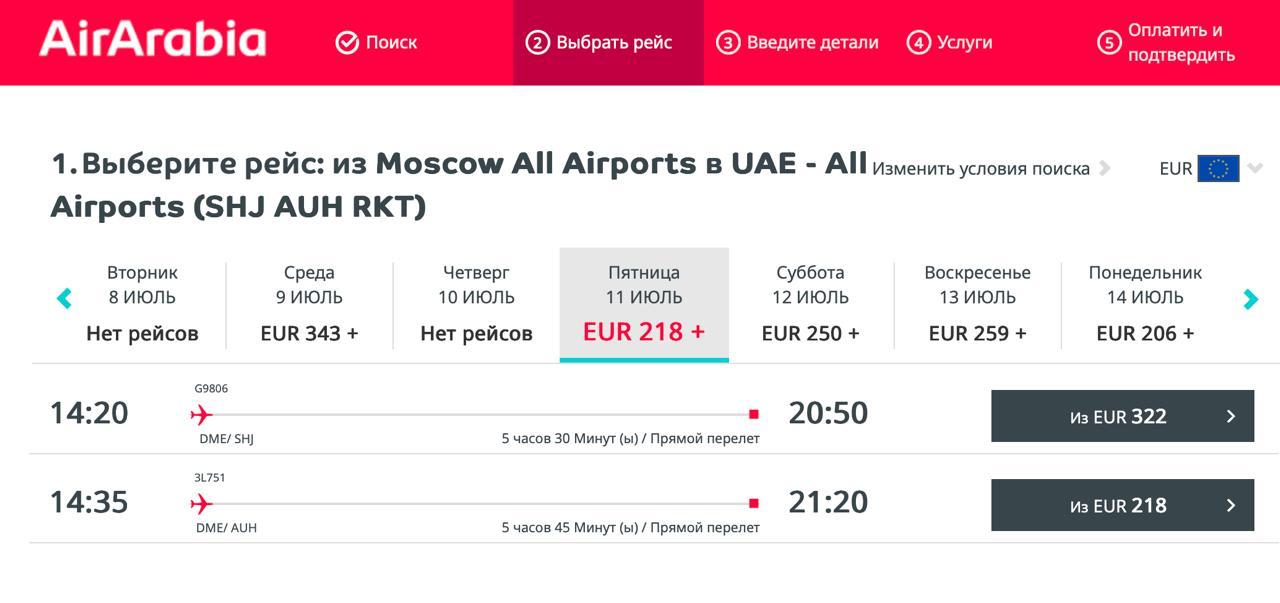
Task: Click the step 3 circle icon
Action: pos(728,43)
